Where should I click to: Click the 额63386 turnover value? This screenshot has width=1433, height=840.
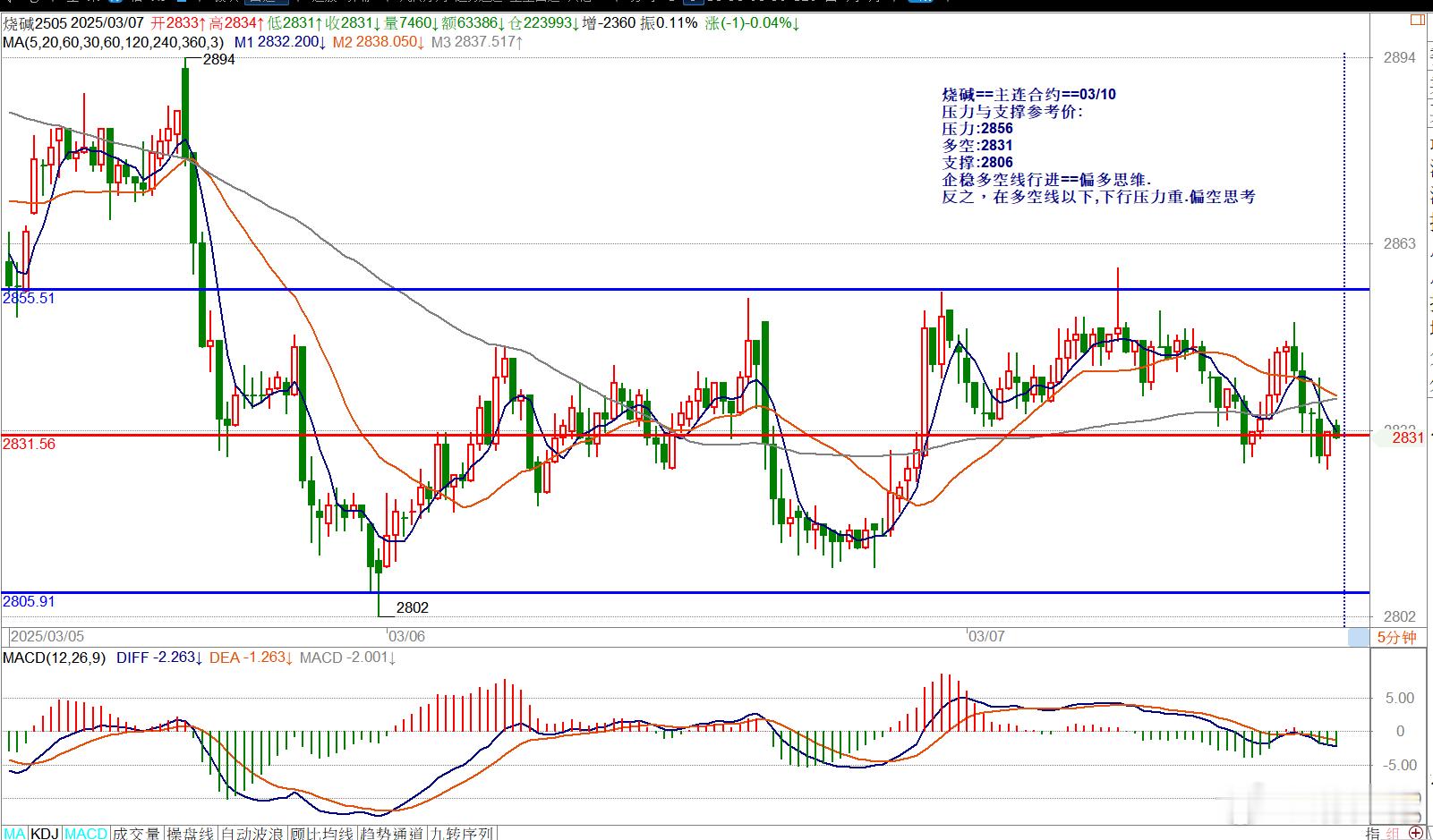[x=474, y=23]
